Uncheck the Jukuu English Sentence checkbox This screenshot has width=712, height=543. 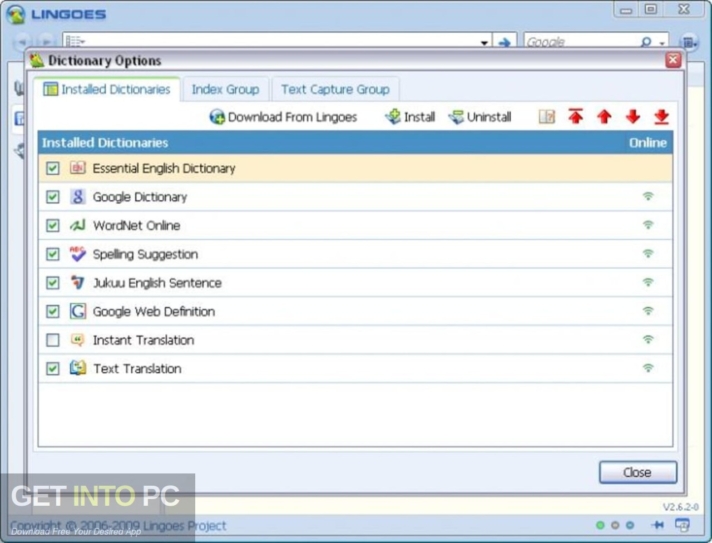(x=53, y=283)
